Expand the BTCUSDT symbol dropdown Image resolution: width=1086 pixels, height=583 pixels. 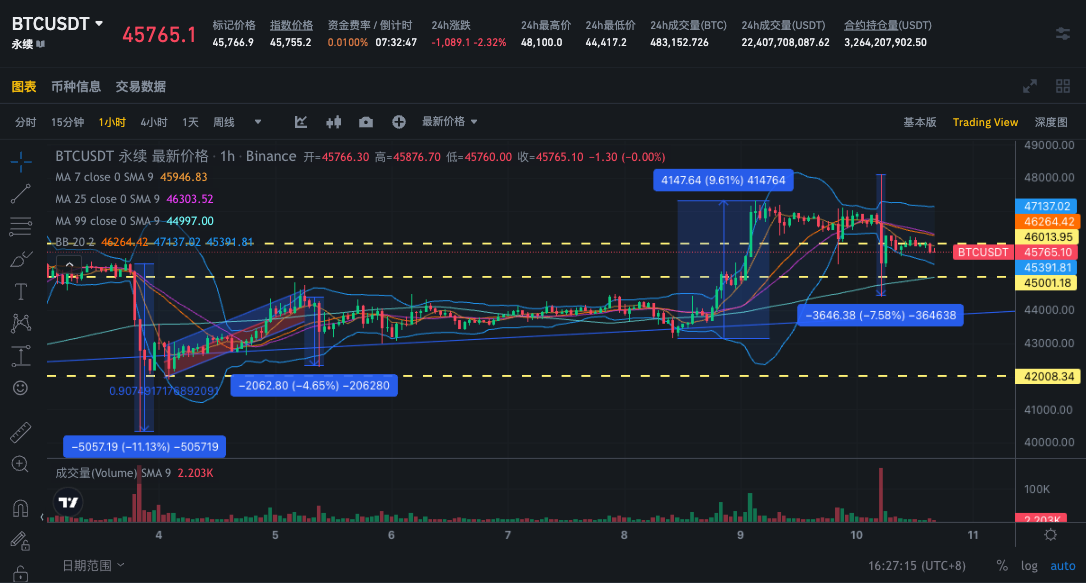click(x=98, y=23)
